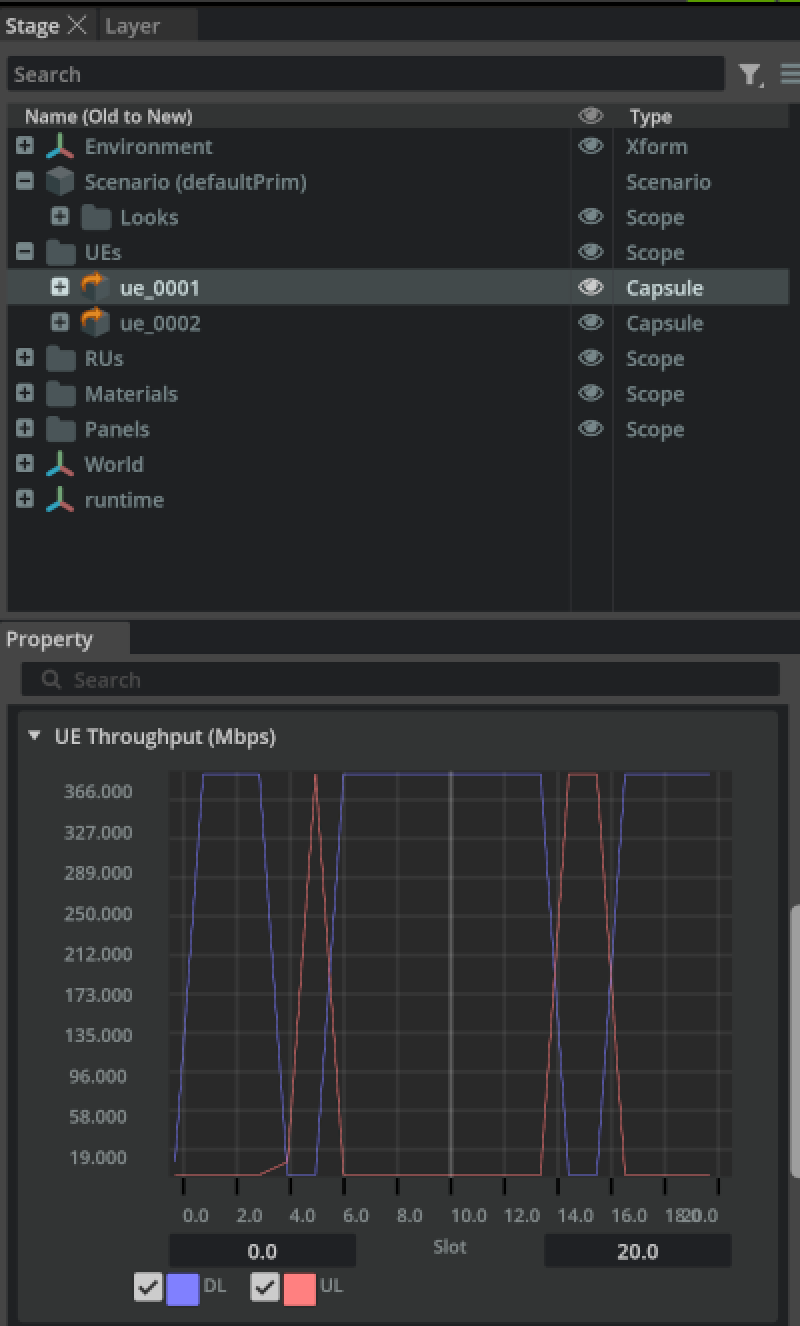Uncheck the DL series checkbox
Screen dimensions: 800x1326
pyautogui.click(x=148, y=1288)
